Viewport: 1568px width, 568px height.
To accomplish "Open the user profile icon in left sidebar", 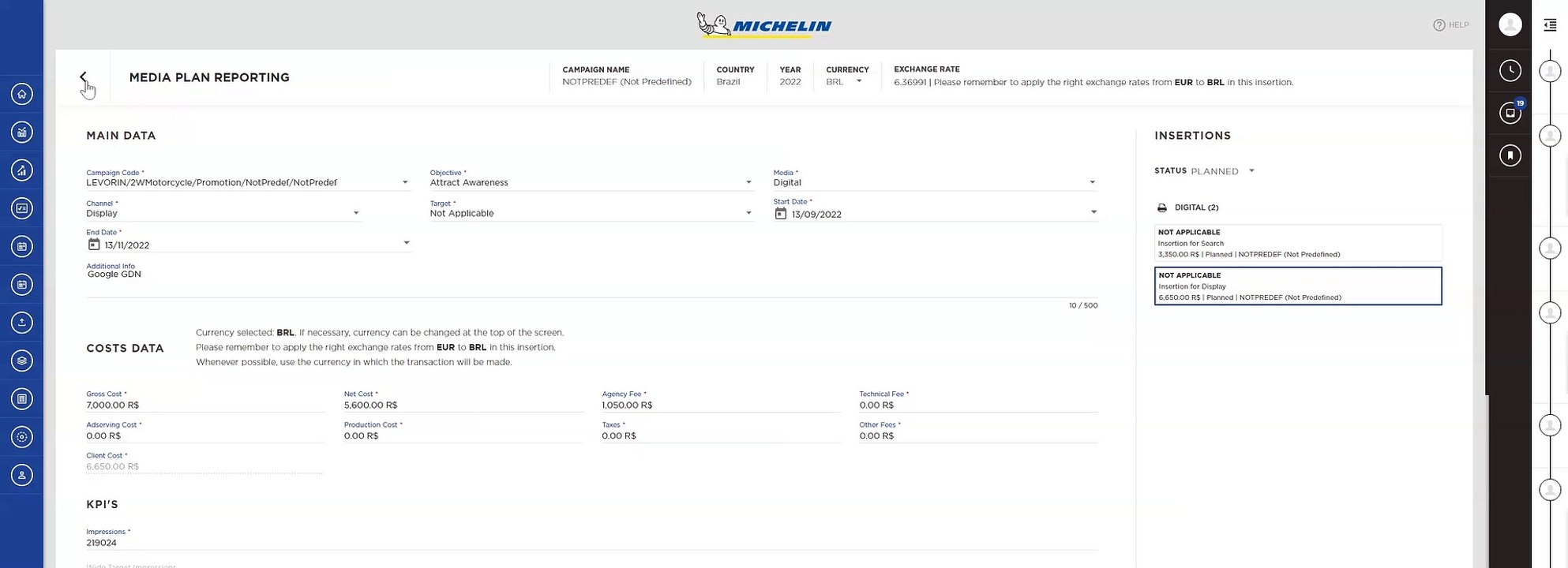I will pos(22,475).
